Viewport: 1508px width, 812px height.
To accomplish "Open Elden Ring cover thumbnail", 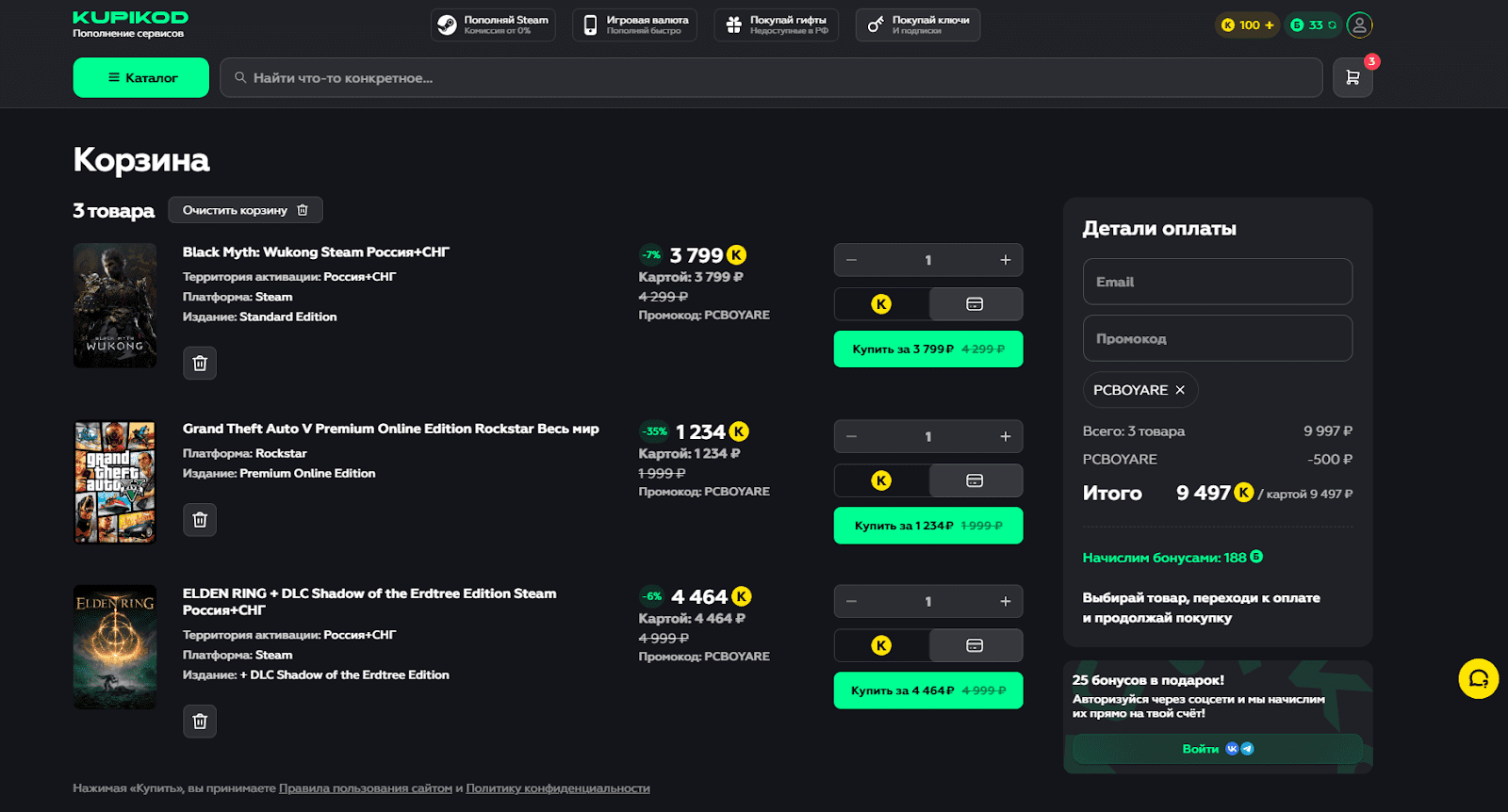I will [115, 646].
